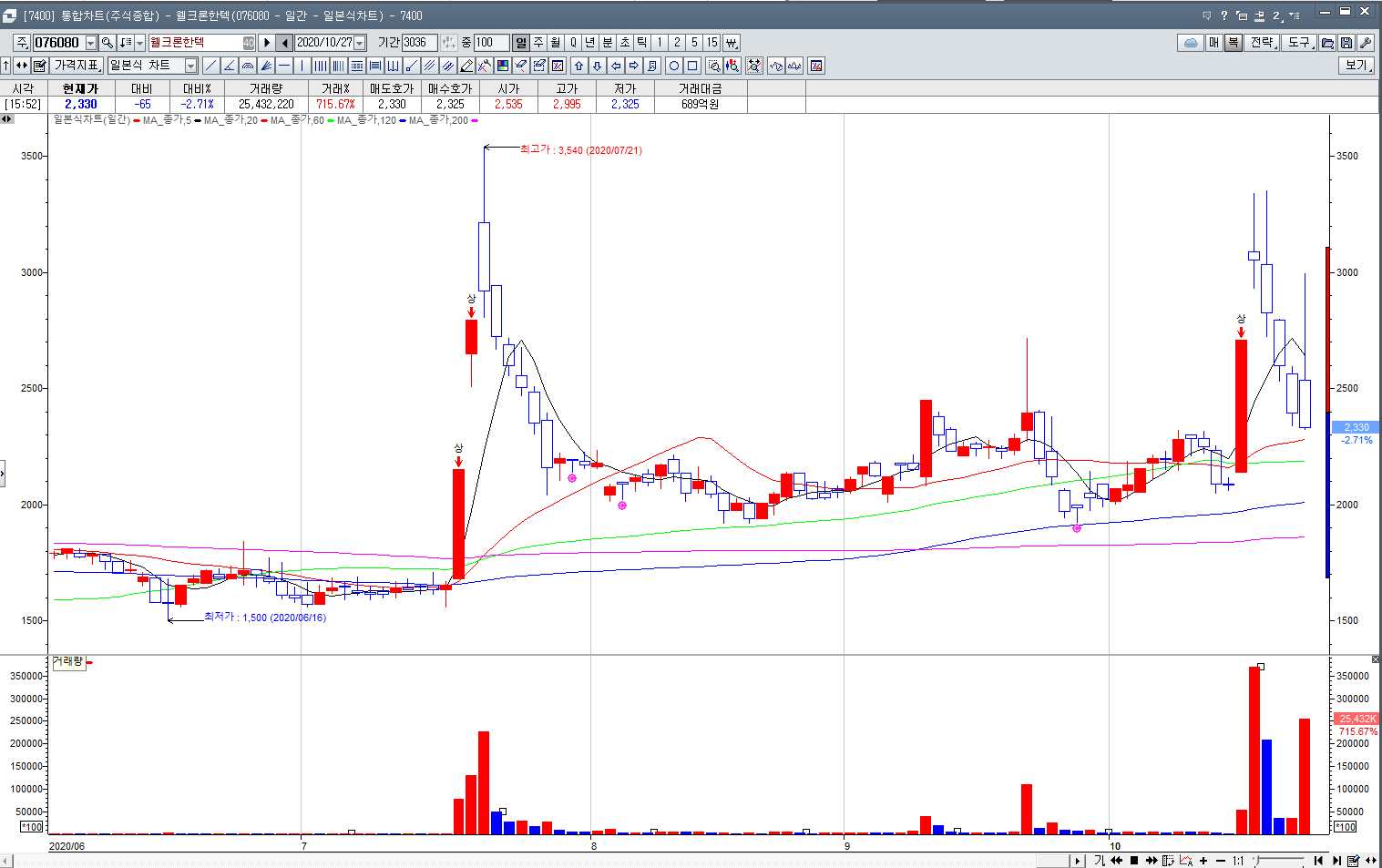Screen dimensions: 1382x868
Task: Click the floppy disk save icon
Action: (x=1346, y=43)
